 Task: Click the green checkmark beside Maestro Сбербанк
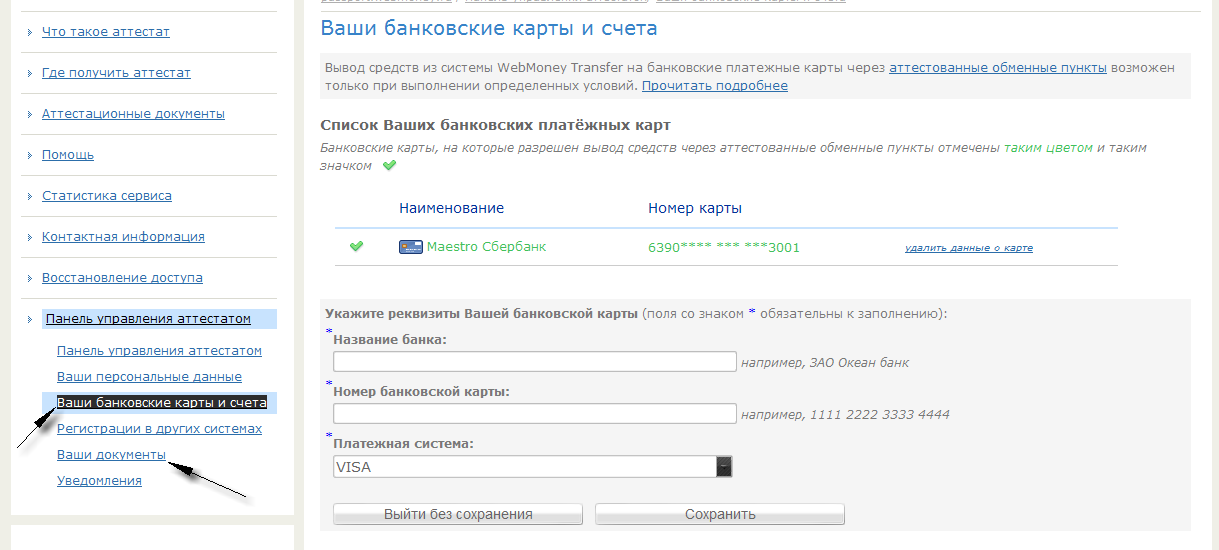[x=356, y=247]
